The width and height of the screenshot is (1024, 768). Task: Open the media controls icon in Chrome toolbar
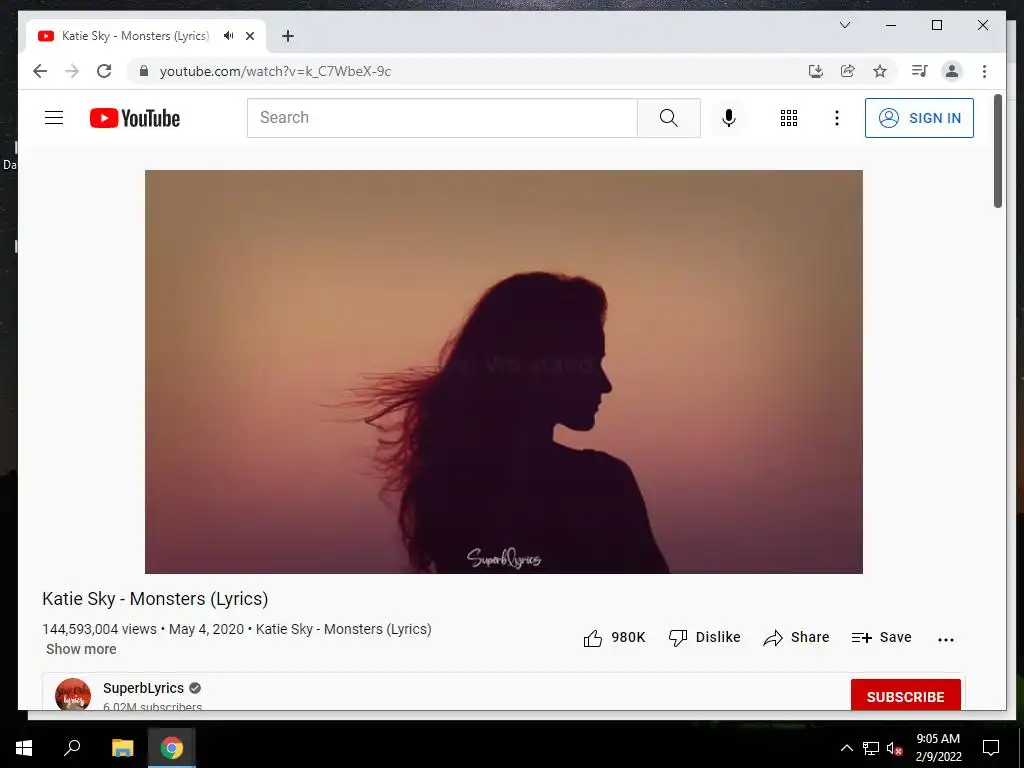pyautogui.click(x=920, y=71)
